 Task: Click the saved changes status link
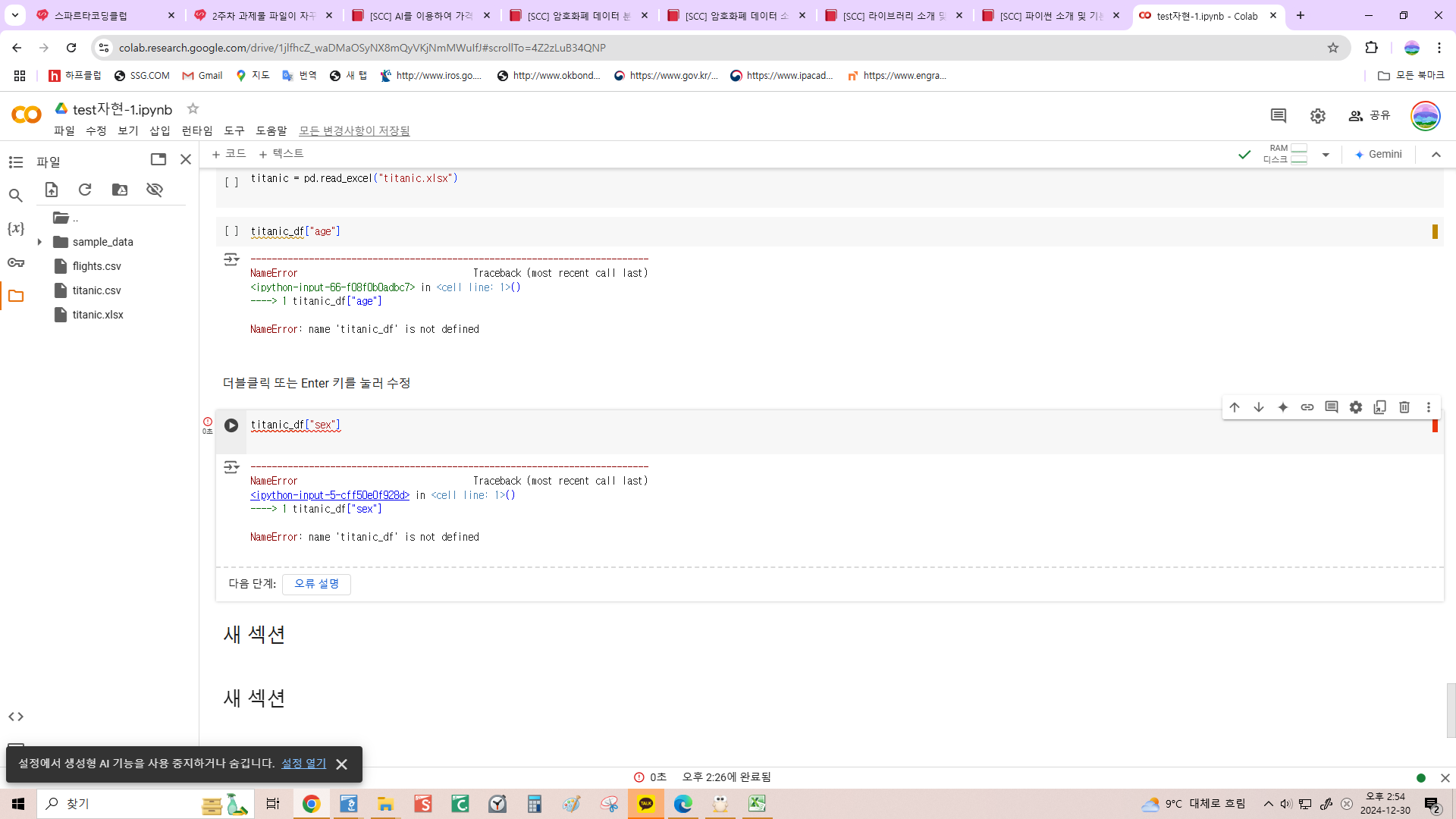(x=354, y=130)
